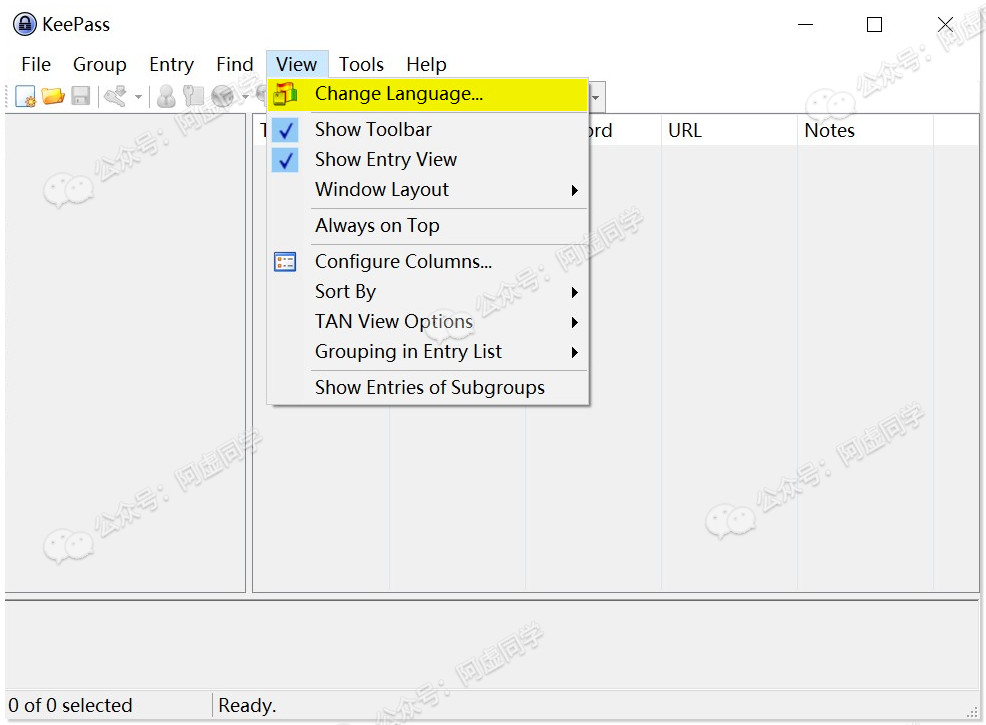Click the window resize grip corner
This screenshot has height=725, width=986.
[x=972, y=712]
